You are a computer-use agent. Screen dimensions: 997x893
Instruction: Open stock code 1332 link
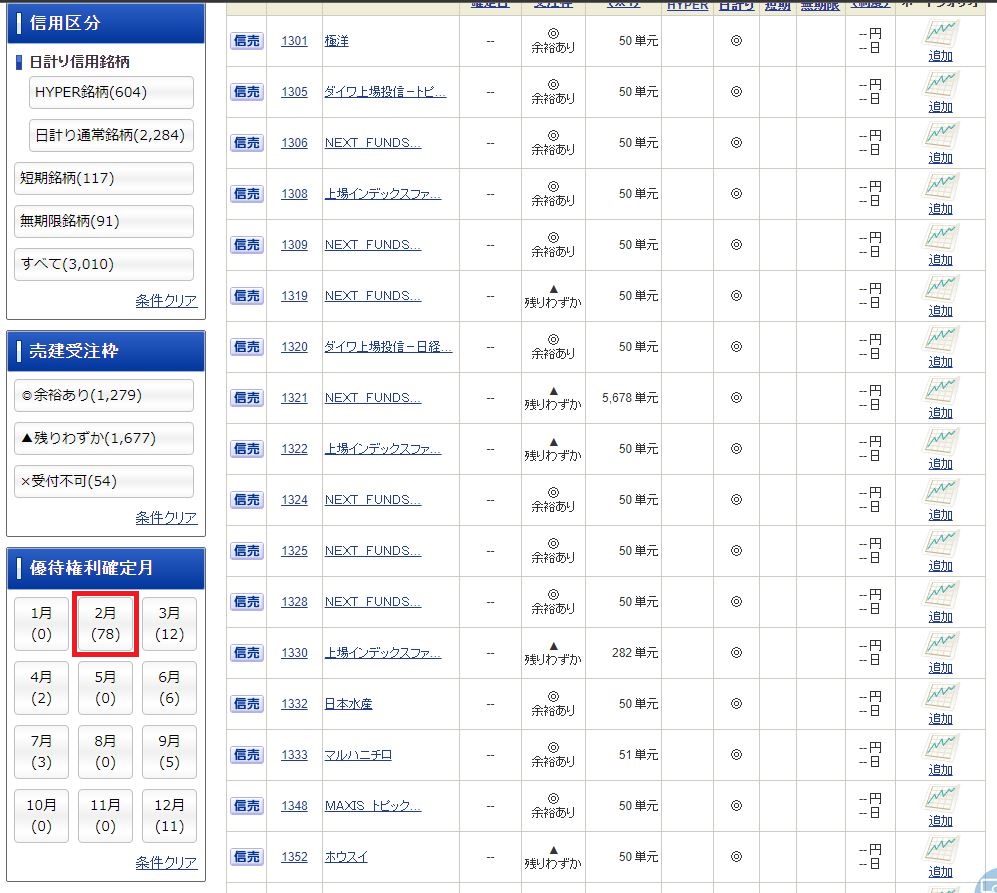click(x=294, y=704)
